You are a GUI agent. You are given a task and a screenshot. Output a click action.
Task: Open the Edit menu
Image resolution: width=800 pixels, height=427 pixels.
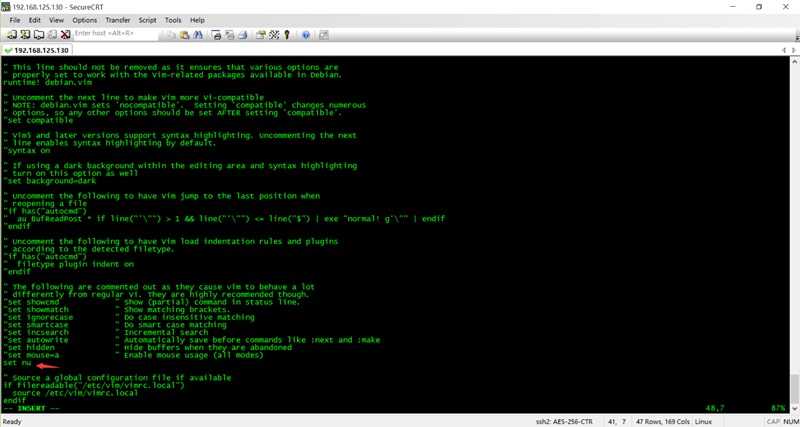34,20
